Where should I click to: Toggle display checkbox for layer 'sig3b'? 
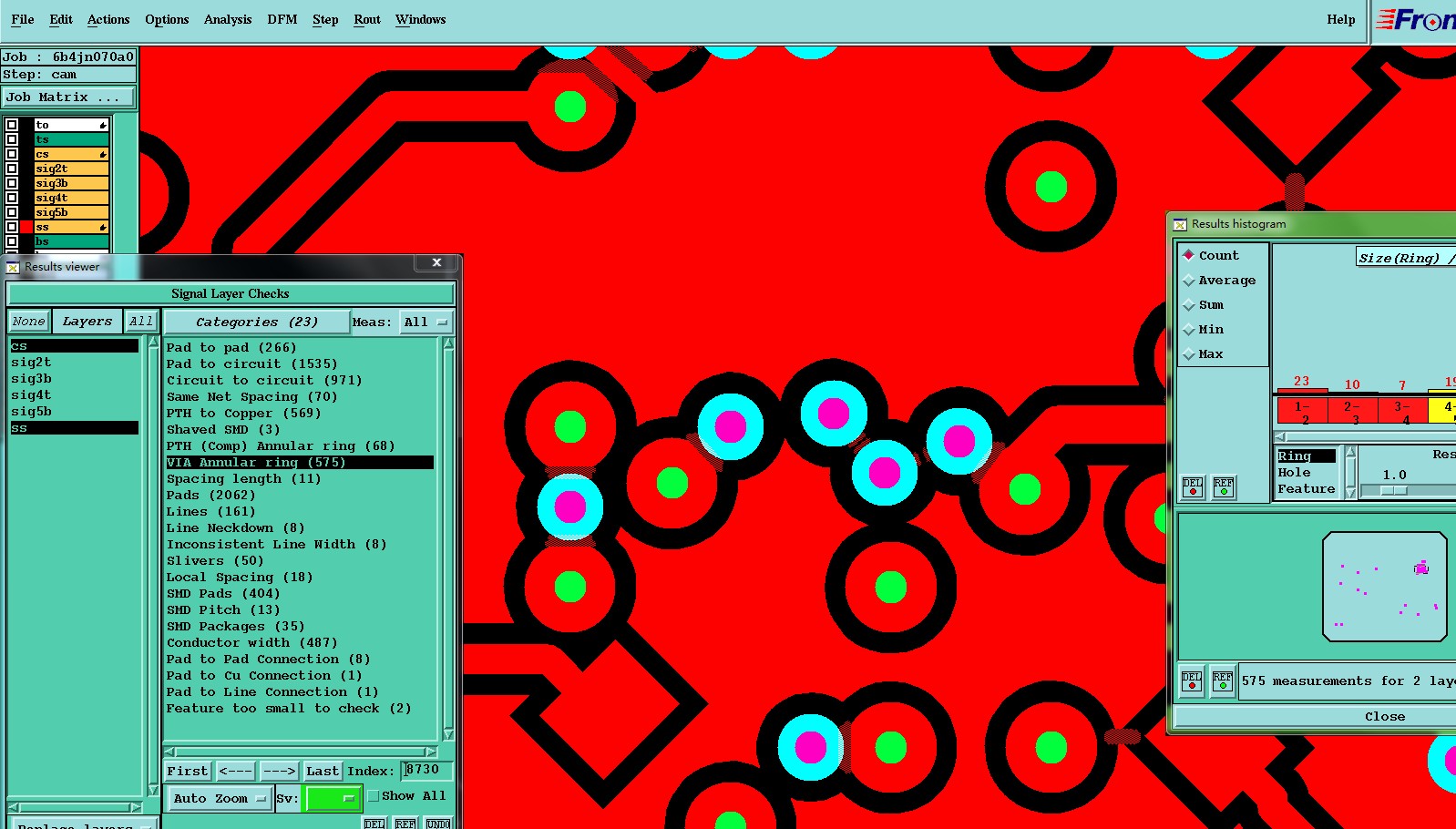pyautogui.click(x=12, y=183)
